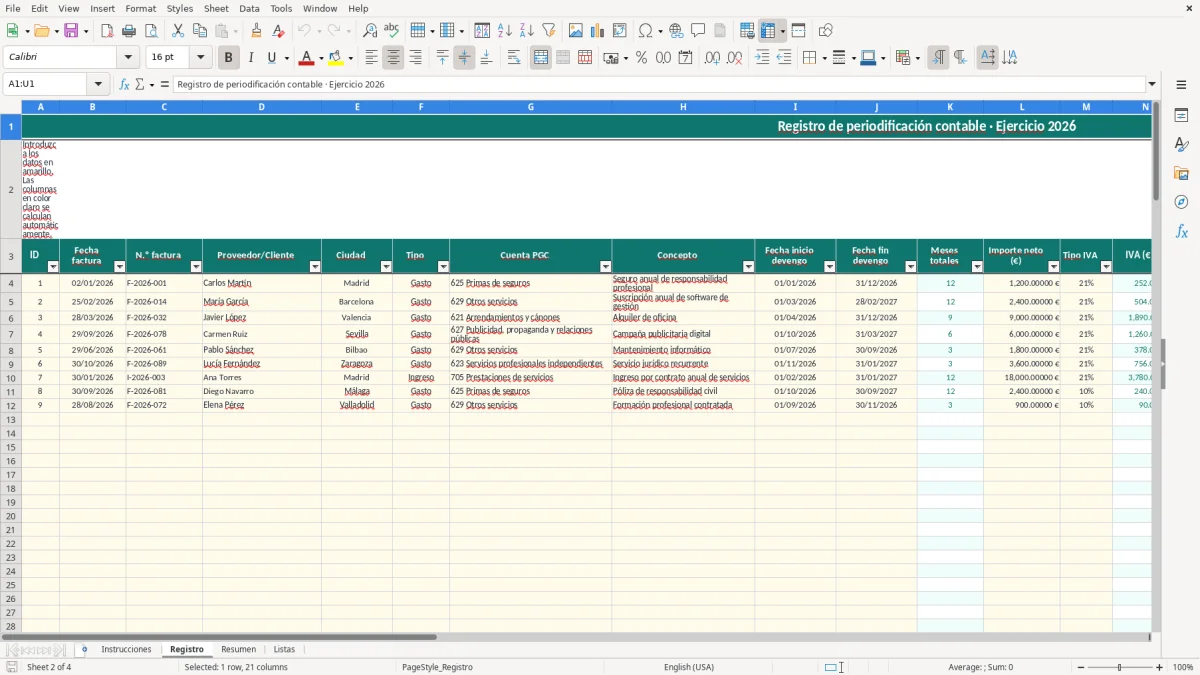The width and height of the screenshot is (1200, 675).
Task: Expand the formula bar with its arrow
Action: coord(1152,84)
